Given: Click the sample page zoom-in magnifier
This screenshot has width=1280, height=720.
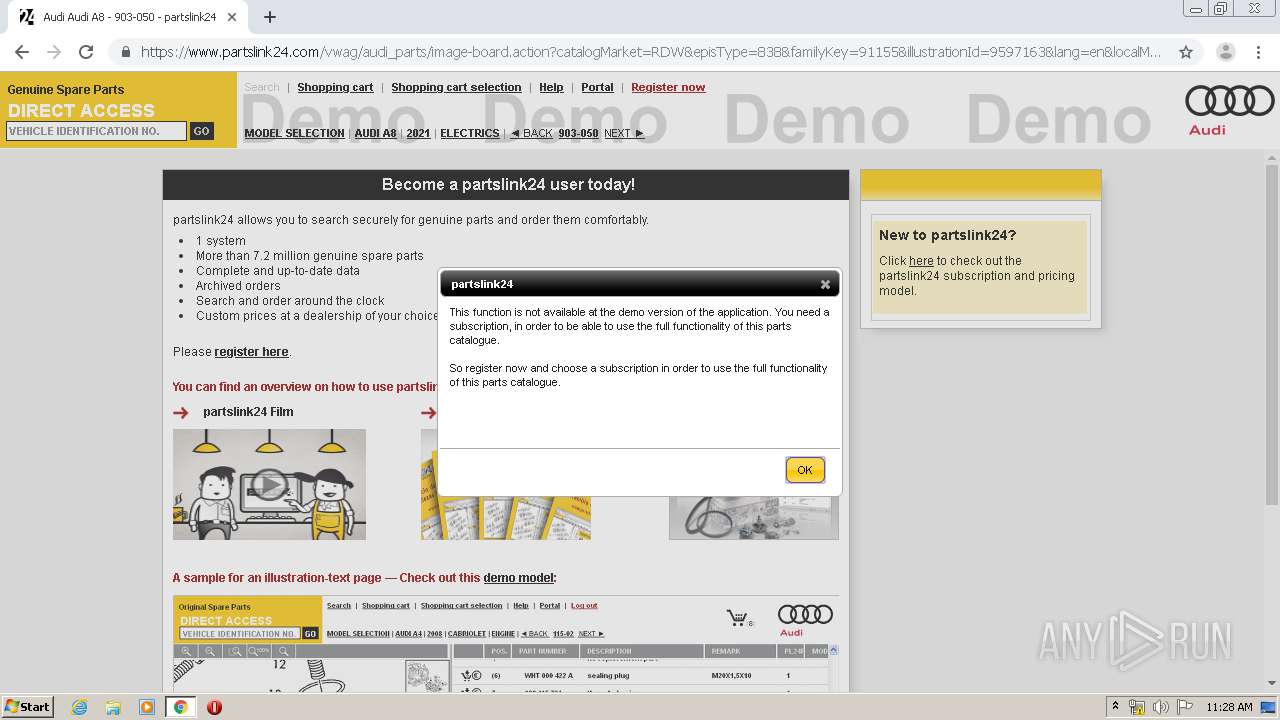Looking at the screenshot, I should 186,651.
